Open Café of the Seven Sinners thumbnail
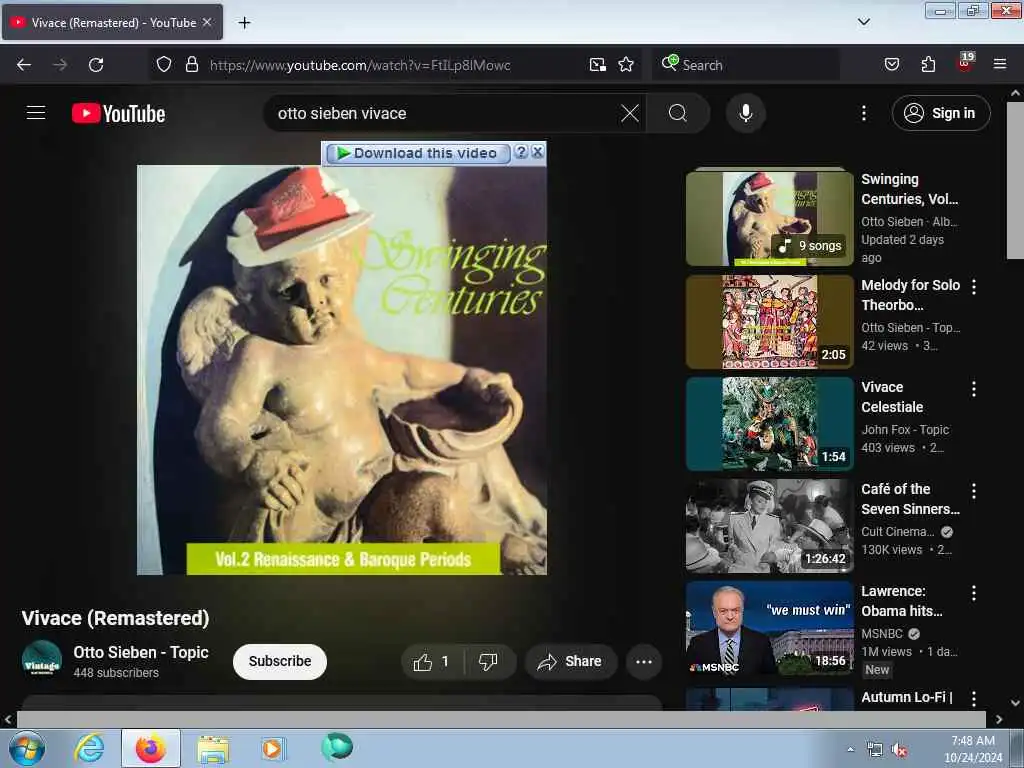 coord(769,526)
